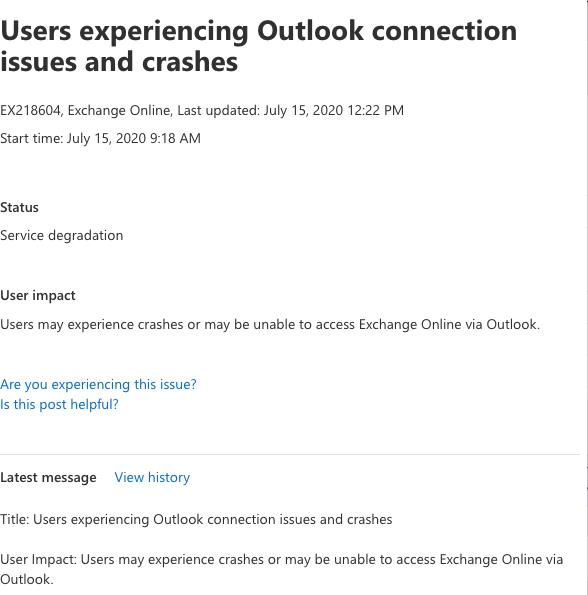Click the word 'Outlook.' ending the latest message
The image size is (588, 595).
click(x=27, y=579)
